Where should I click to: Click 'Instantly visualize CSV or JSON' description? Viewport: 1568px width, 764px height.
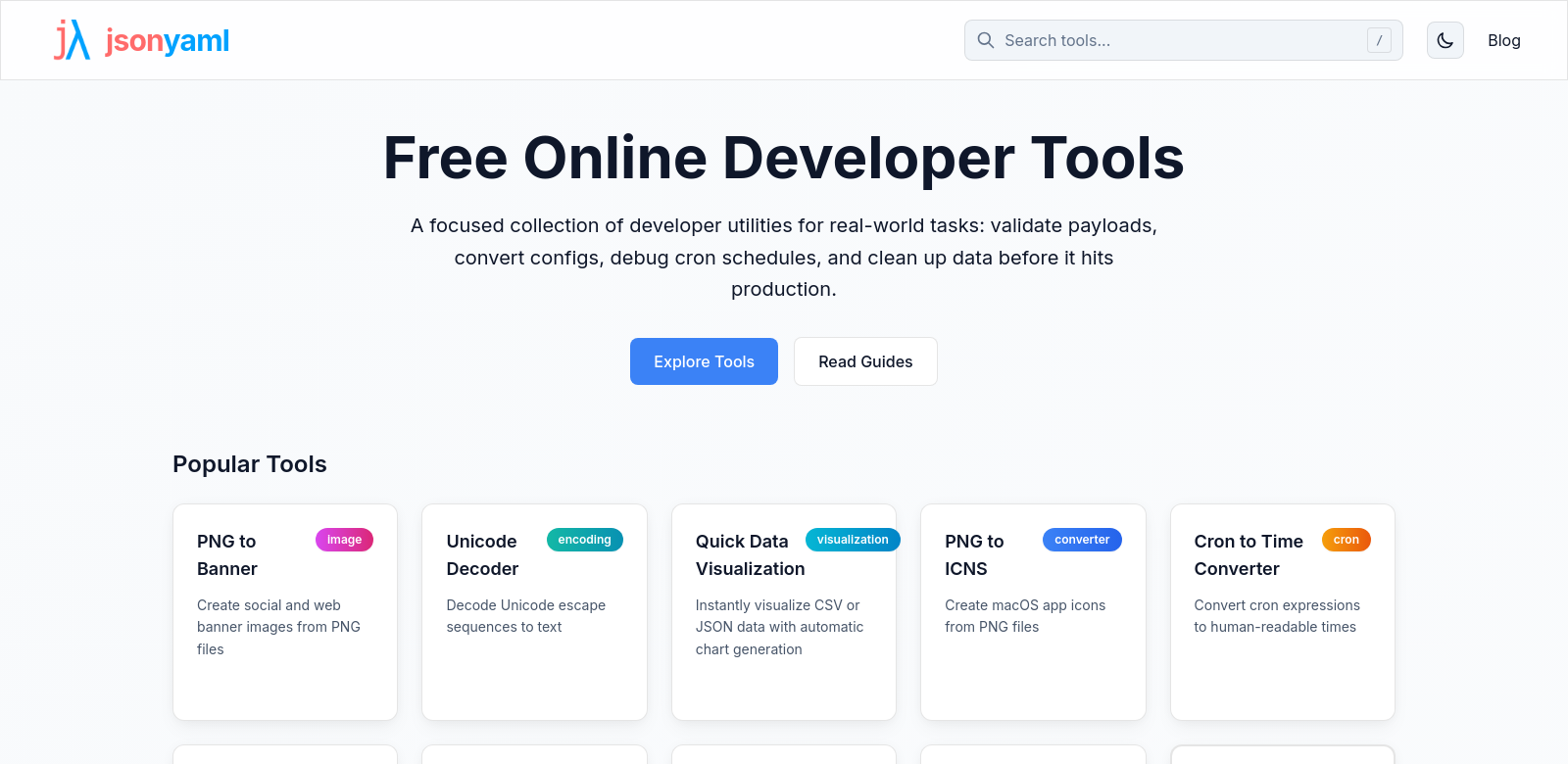[x=779, y=627]
